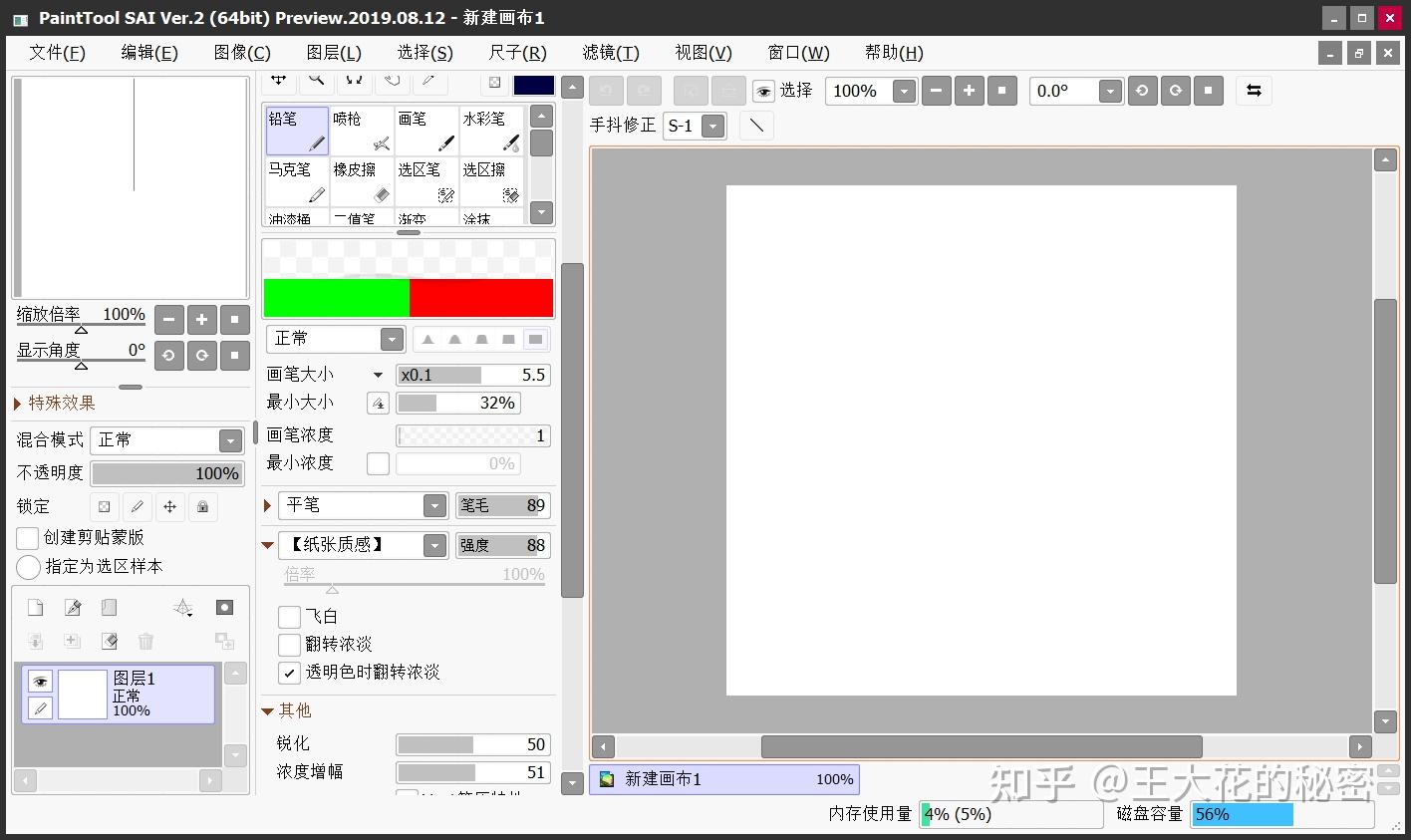Open the 窗口(W) menu
Viewport: 1411px width, 840px height.
[797, 52]
